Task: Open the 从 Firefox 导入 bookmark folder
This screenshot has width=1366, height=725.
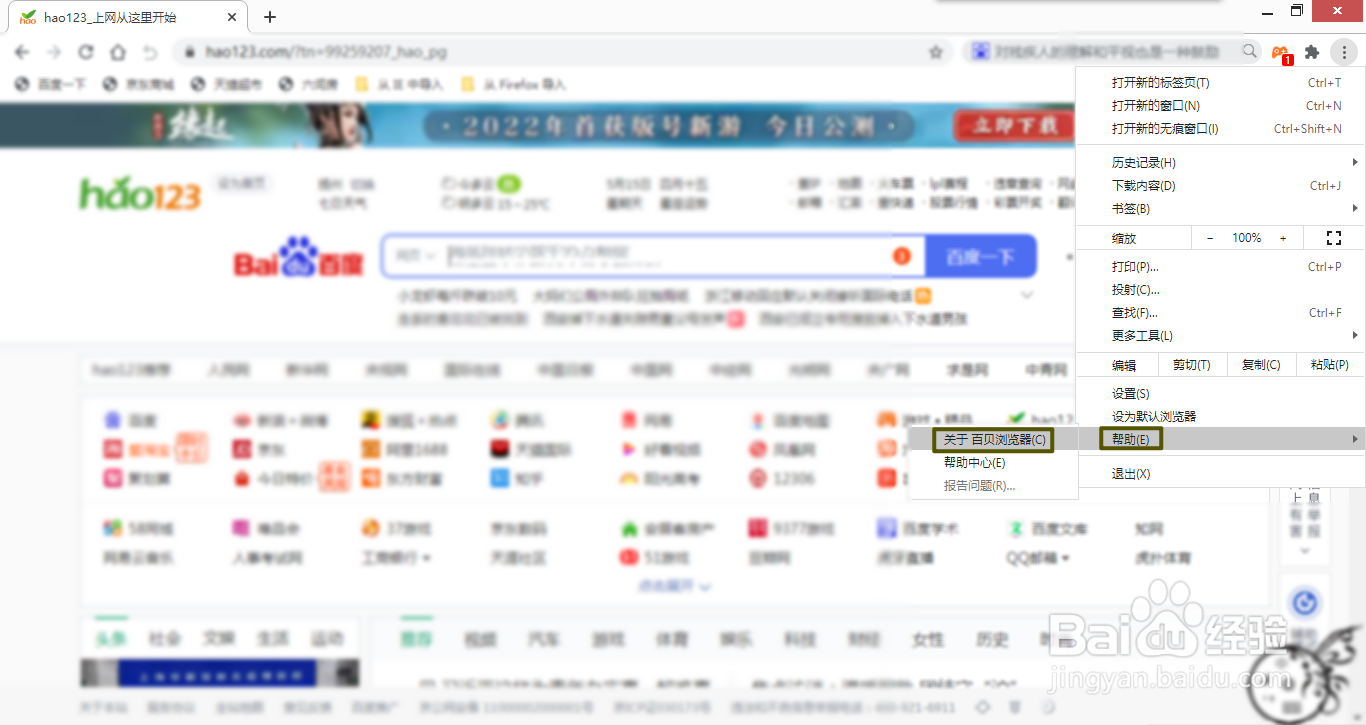Action: (x=513, y=85)
